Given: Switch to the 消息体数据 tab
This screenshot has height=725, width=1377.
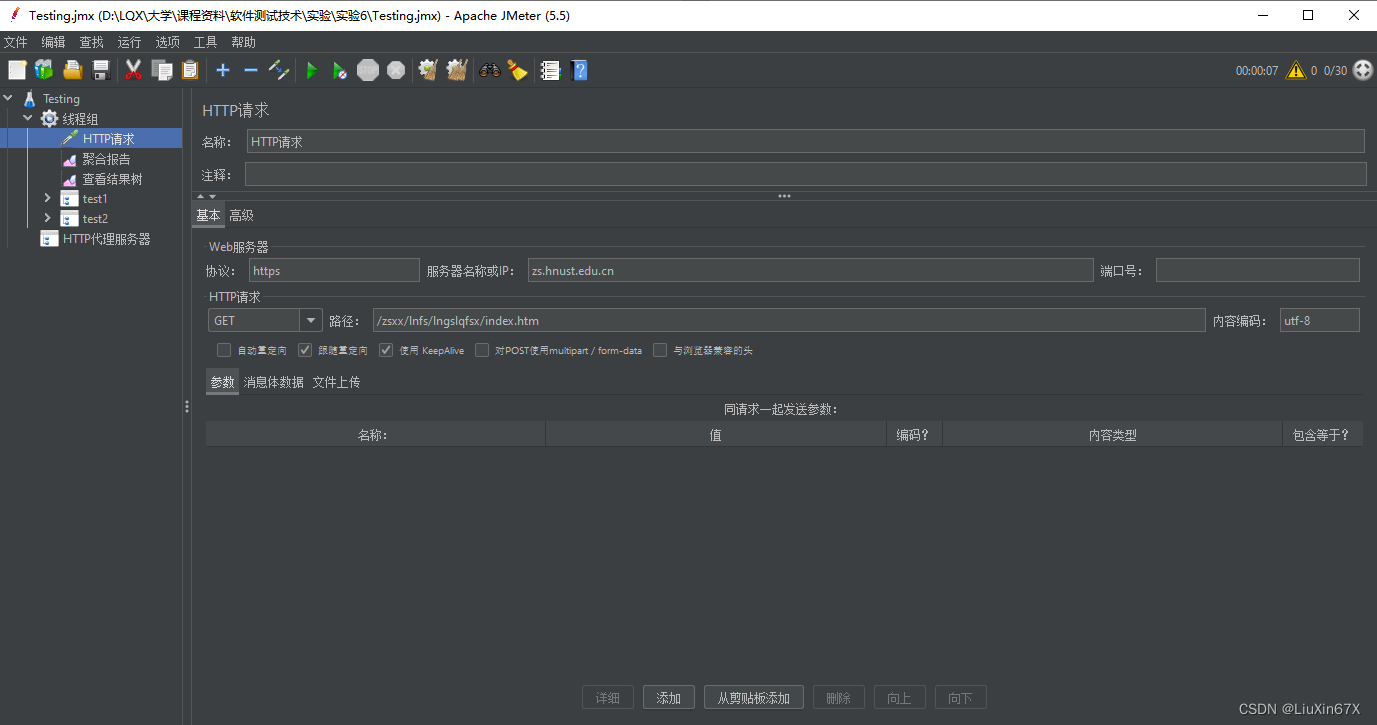Looking at the screenshot, I should pyautogui.click(x=274, y=382).
